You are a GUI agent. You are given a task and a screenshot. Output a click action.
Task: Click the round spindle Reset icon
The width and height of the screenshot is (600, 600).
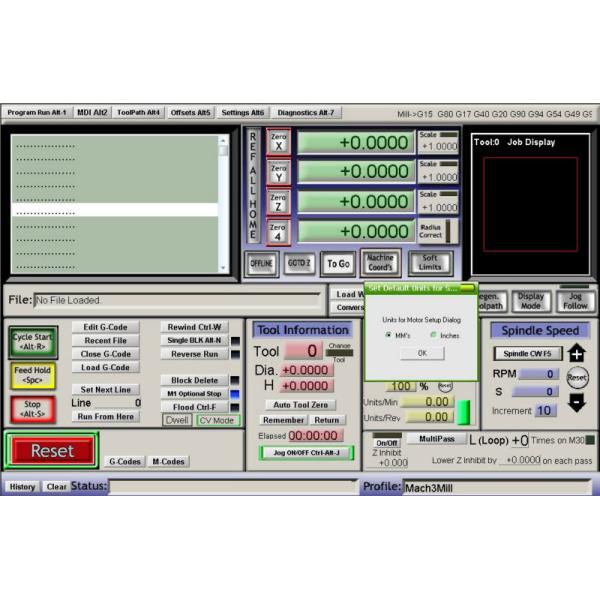(577, 378)
